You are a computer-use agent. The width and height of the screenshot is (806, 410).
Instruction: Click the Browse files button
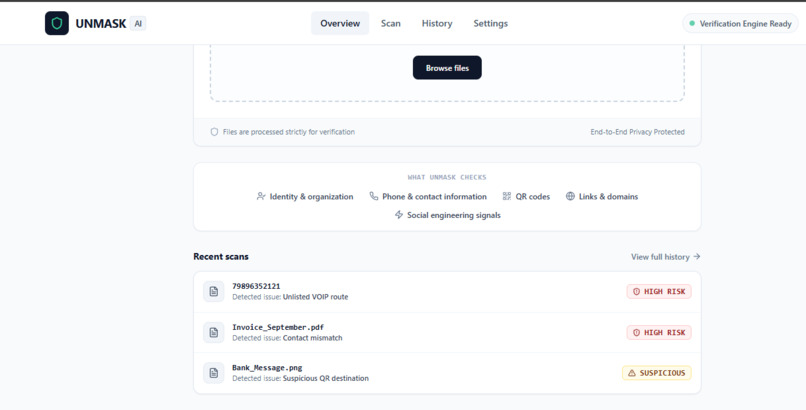[x=447, y=68]
